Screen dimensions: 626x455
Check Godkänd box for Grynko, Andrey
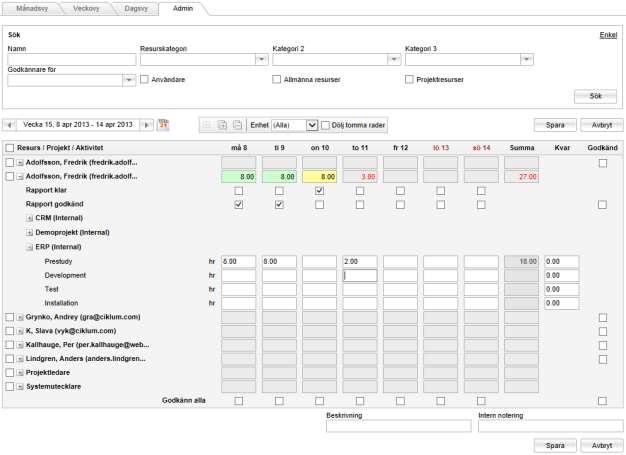pyautogui.click(x=603, y=318)
